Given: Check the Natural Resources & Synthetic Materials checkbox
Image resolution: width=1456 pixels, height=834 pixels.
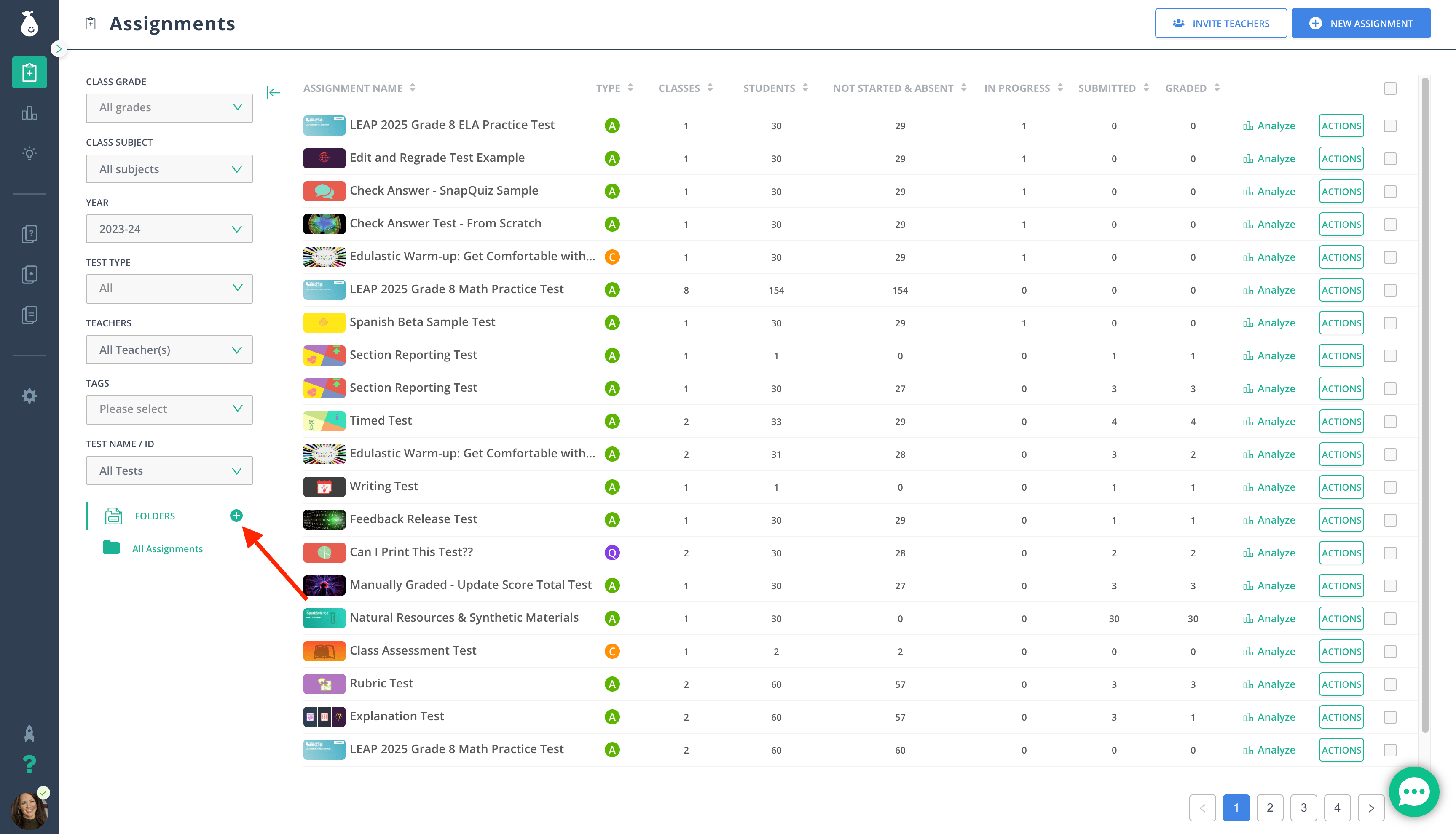Looking at the screenshot, I should pyautogui.click(x=1389, y=619).
